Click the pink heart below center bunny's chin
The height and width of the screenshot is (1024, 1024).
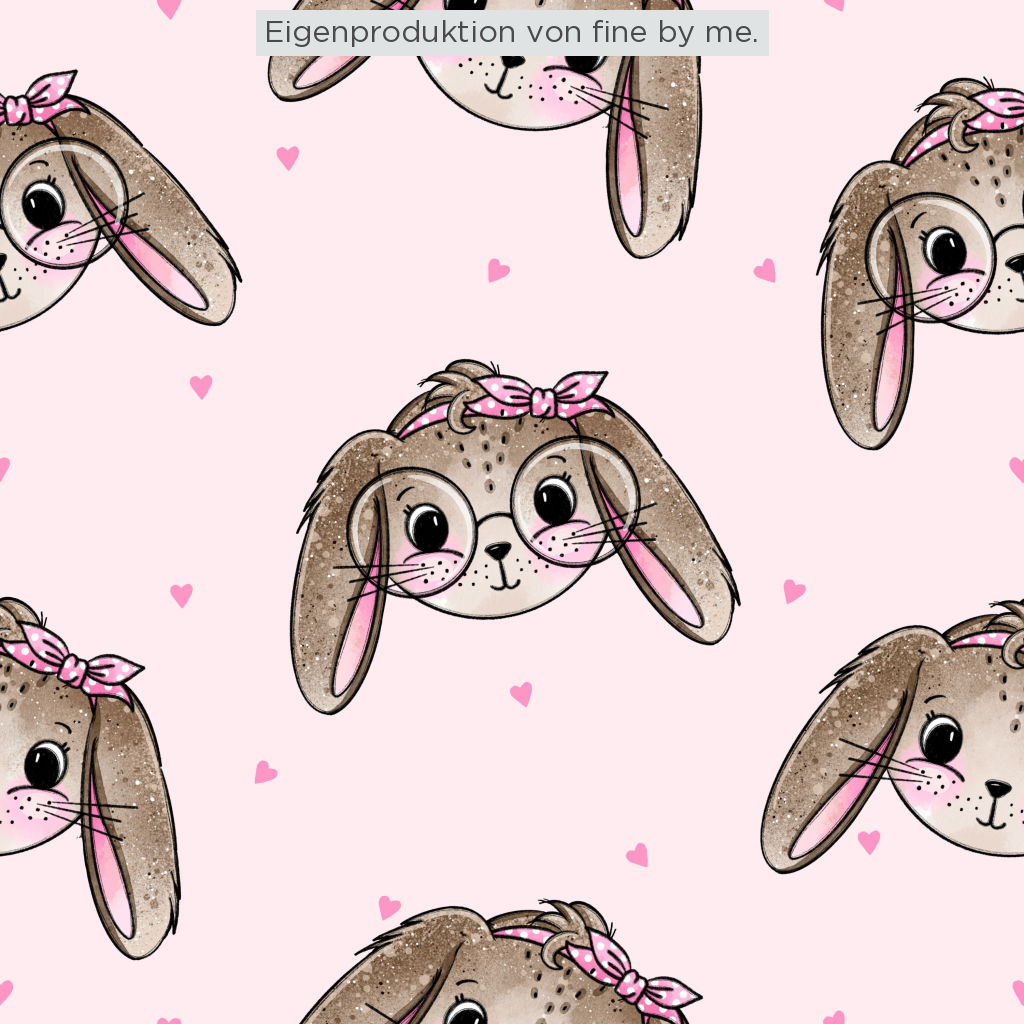521,694
